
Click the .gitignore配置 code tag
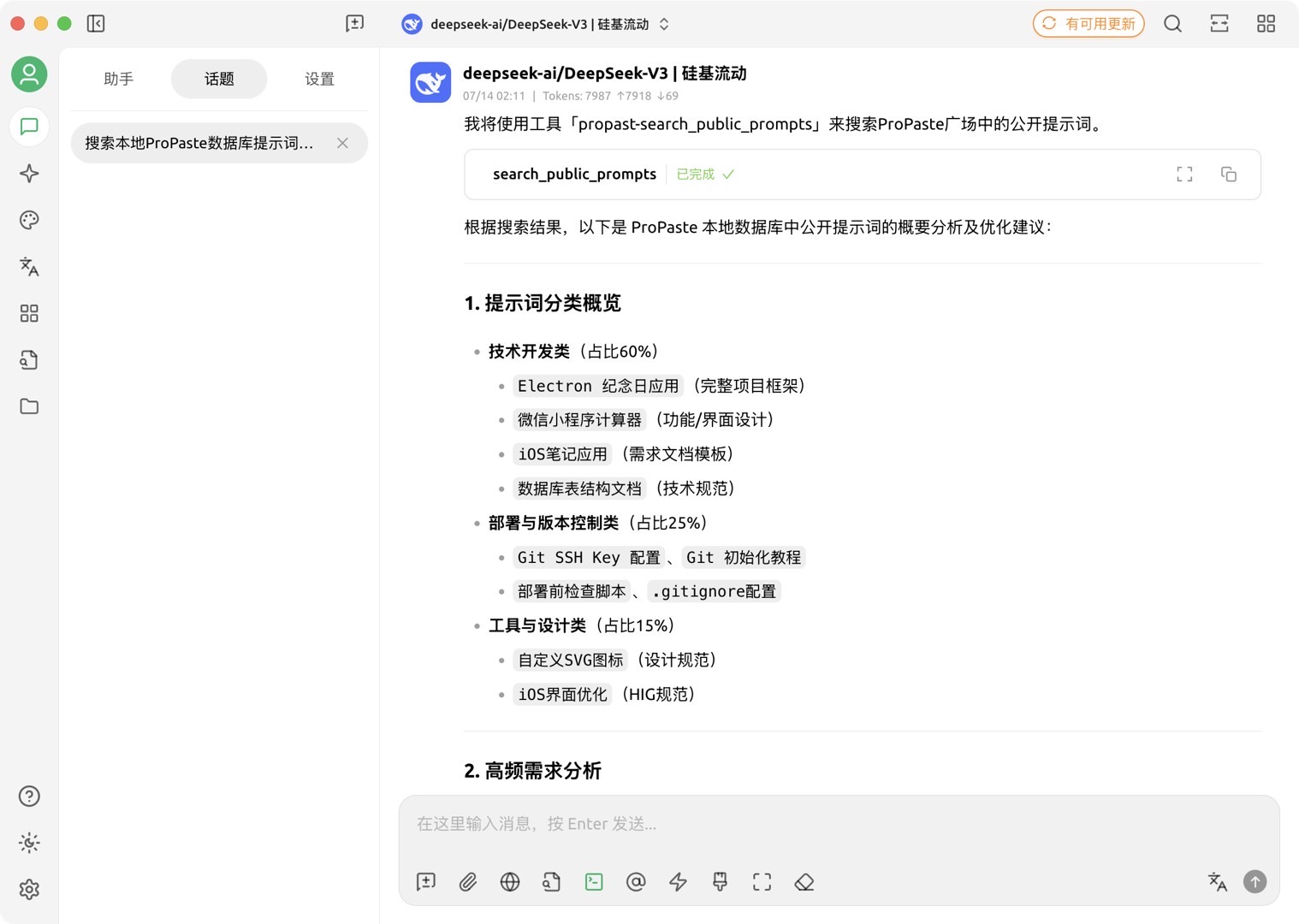714,591
